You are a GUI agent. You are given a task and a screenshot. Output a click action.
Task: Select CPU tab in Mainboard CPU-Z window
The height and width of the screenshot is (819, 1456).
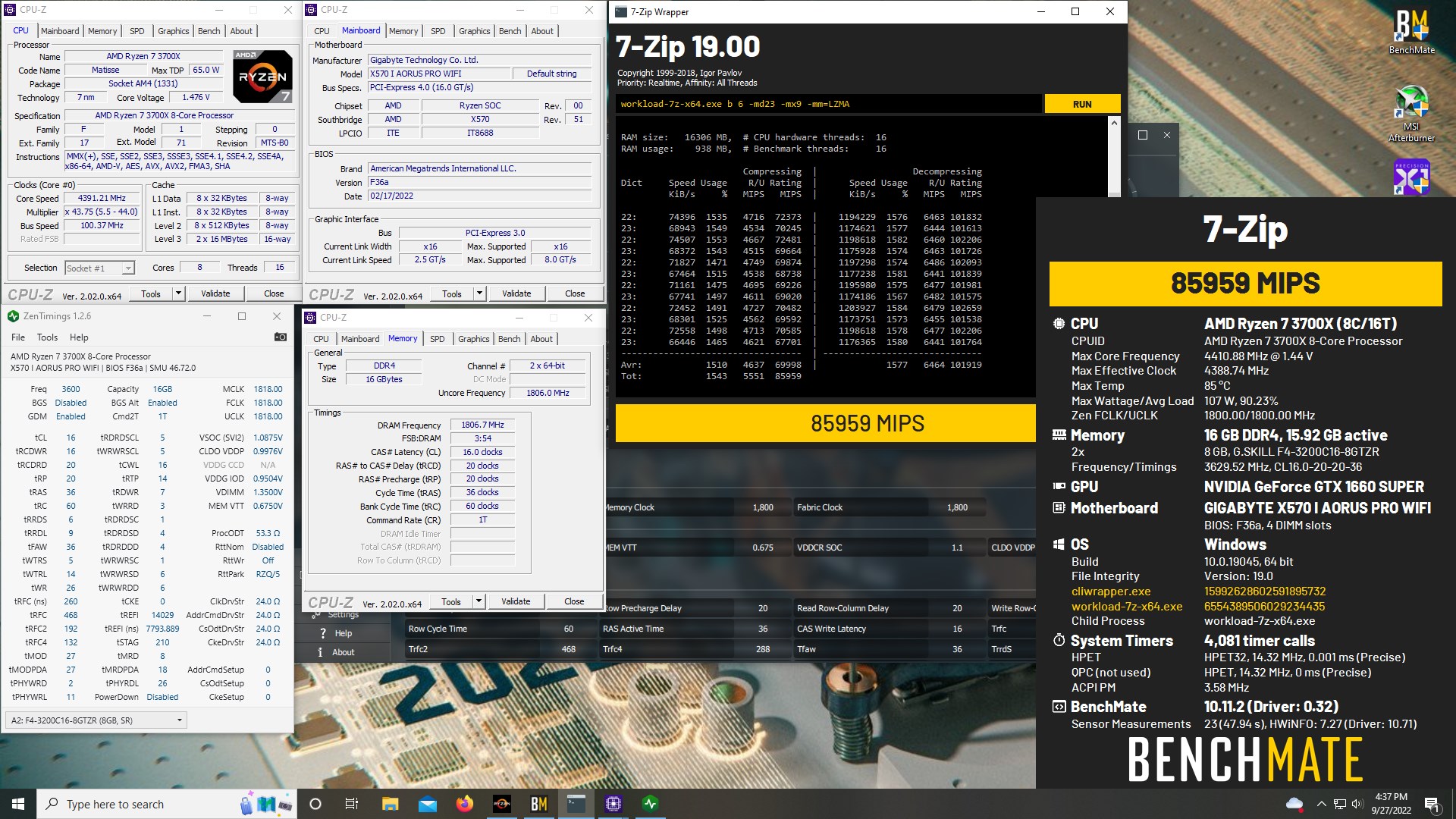pos(322,31)
